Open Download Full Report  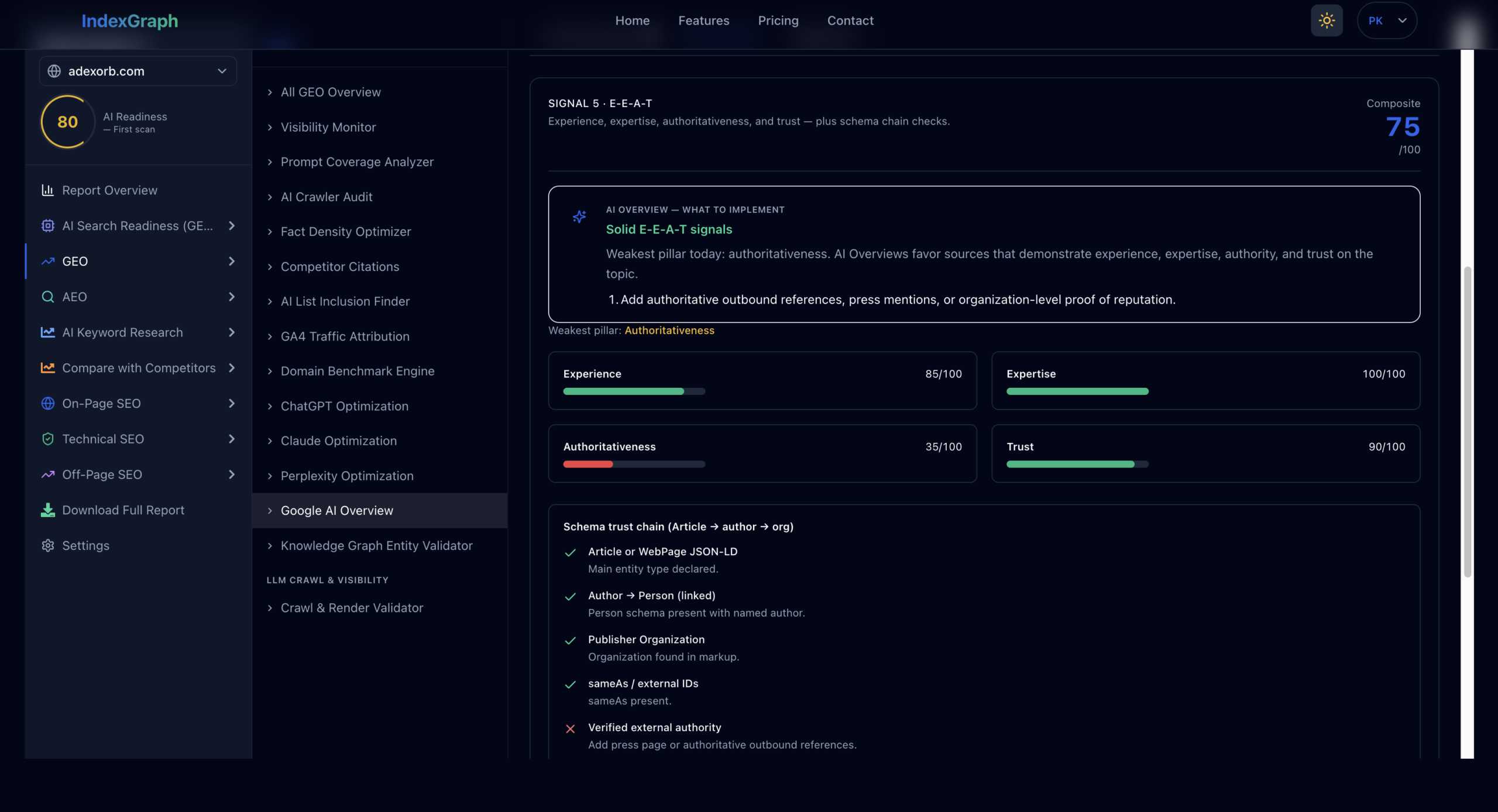138,510
